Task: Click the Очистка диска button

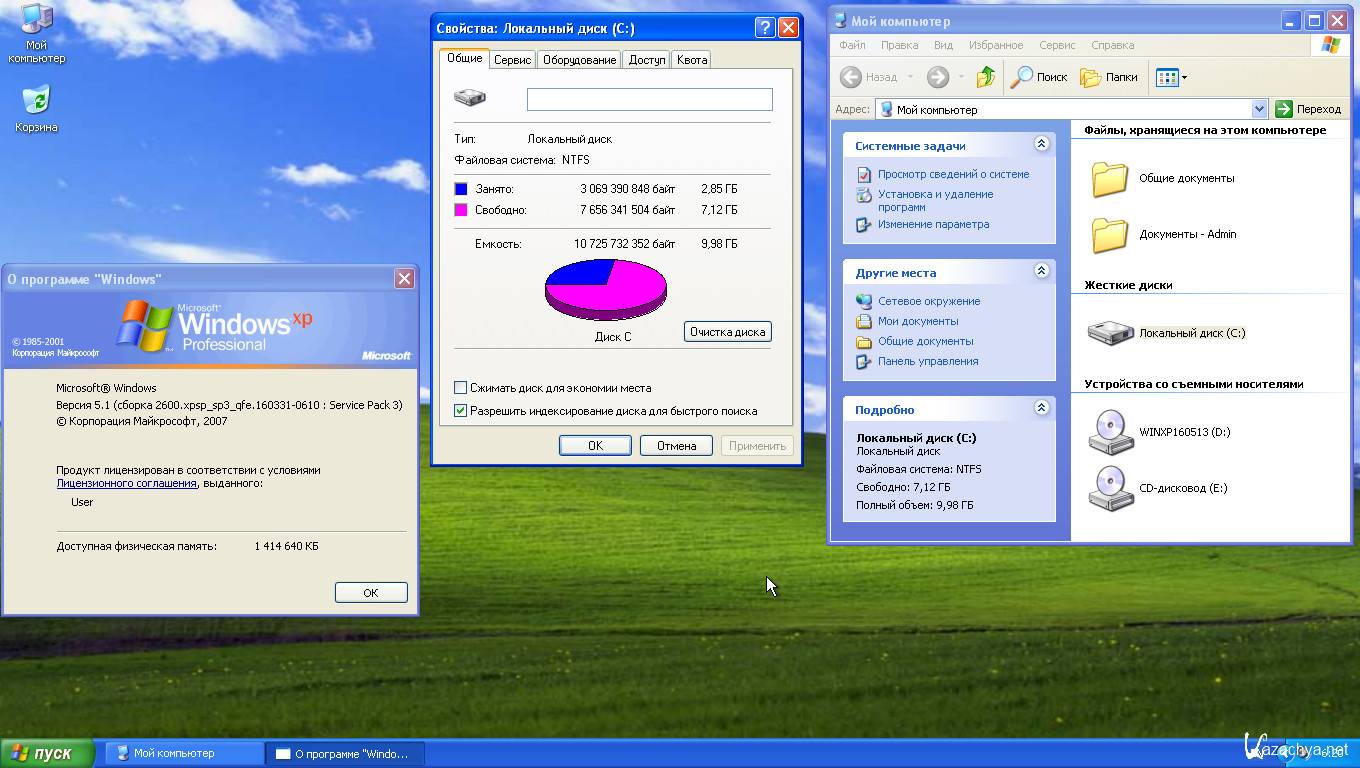Action: 727,332
